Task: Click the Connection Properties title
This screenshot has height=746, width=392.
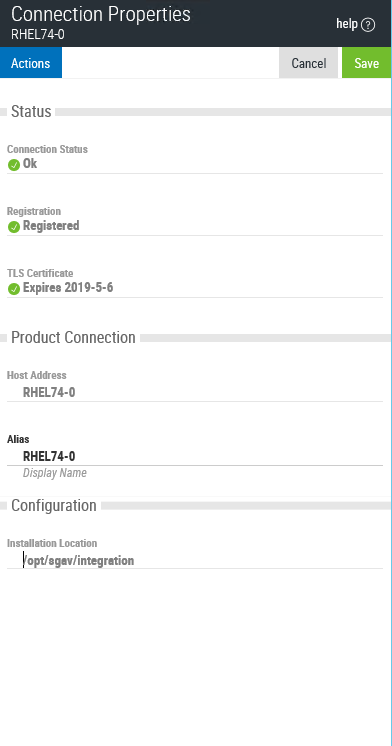Action: (101, 14)
